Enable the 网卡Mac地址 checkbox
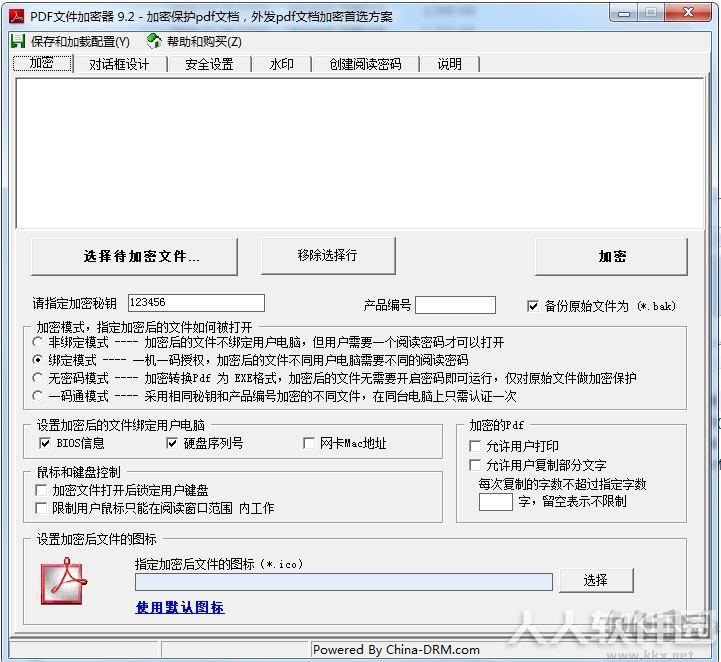721x662 pixels. coord(309,443)
